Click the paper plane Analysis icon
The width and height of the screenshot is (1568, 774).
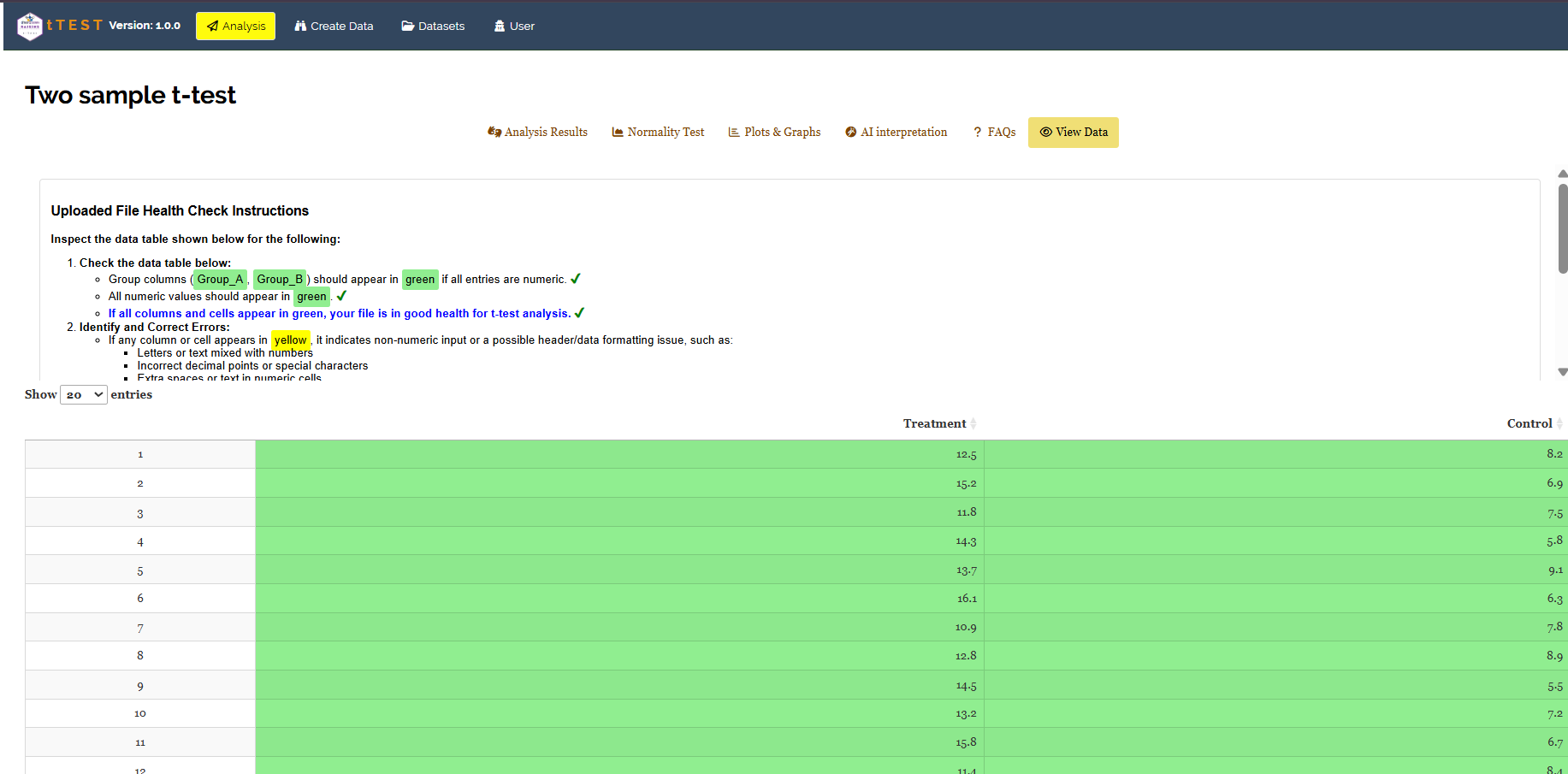pos(212,27)
